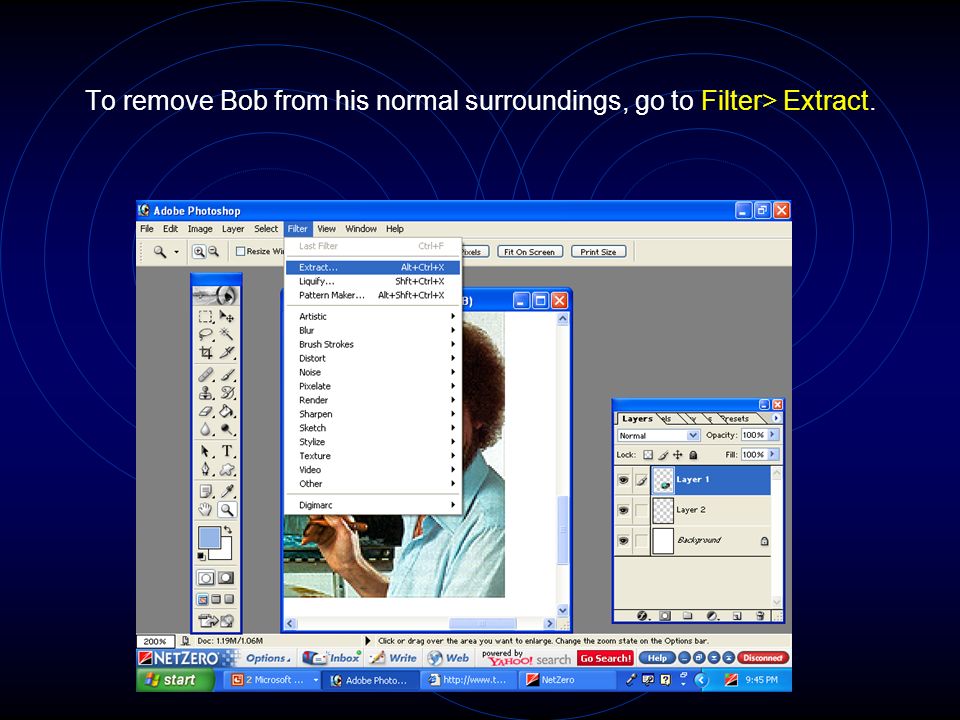The height and width of the screenshot is (720, 960).
Task: Select the Brush tool in toolbox
Action: click(x=227, y=374)
